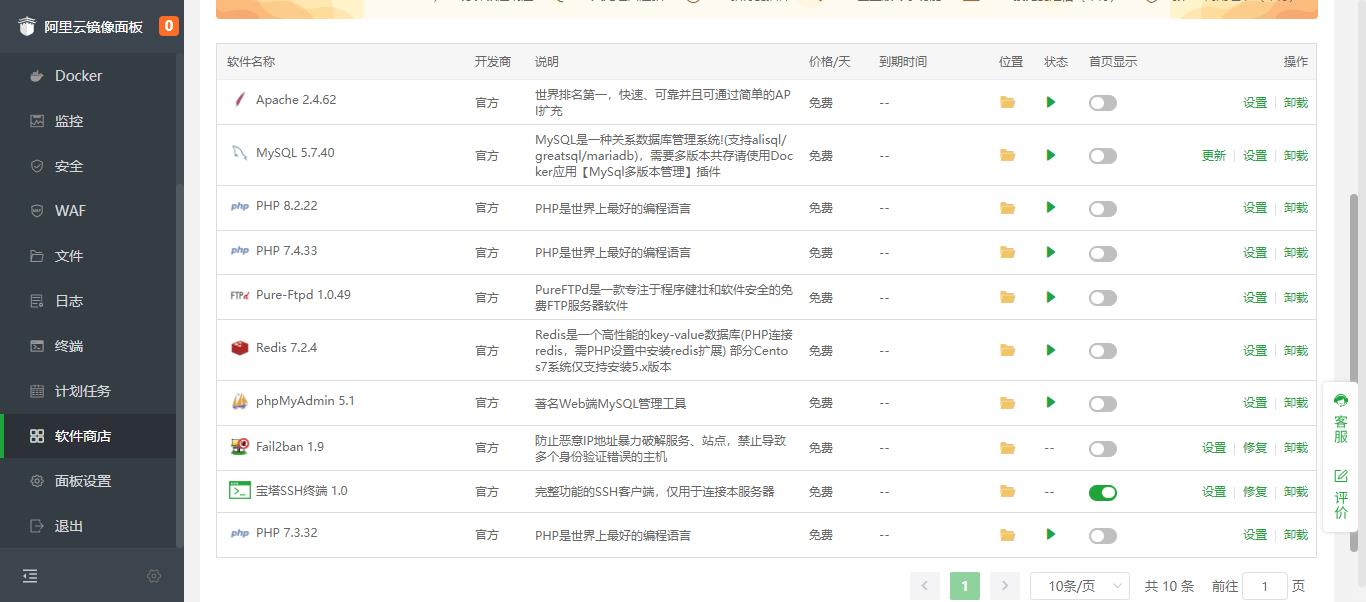The height and width of the screenshot is (602, 1366).
Task: Toggle homepage display for Pure-Ftpd 1.0.49
Action: pyautogui.click(x=1103, y=298)
